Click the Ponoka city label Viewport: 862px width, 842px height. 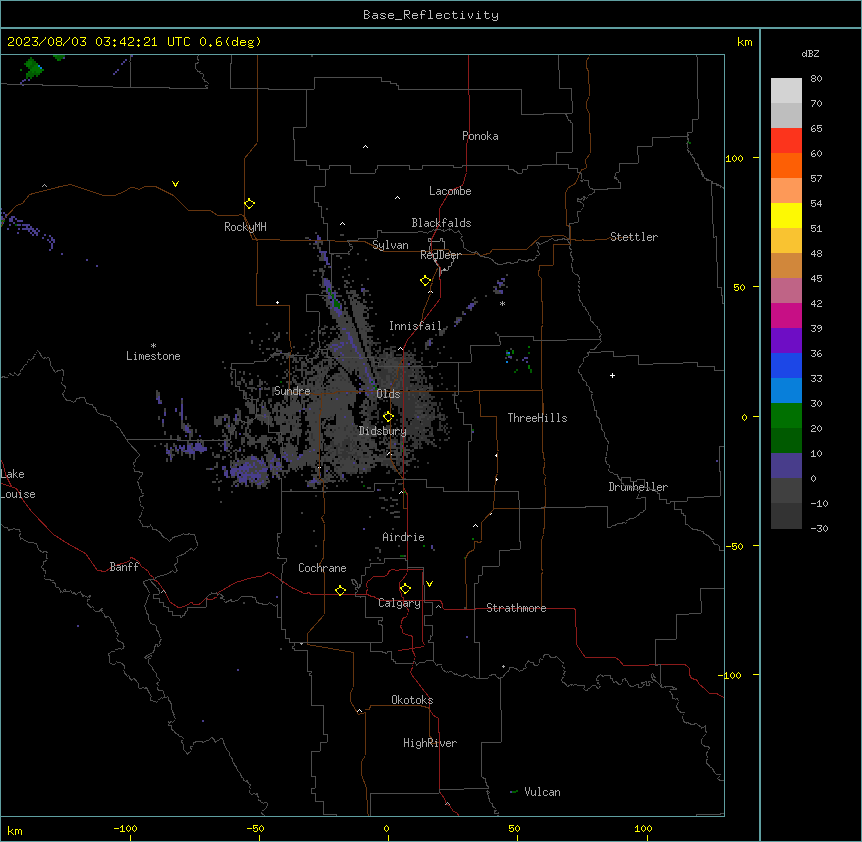point(480,136)
